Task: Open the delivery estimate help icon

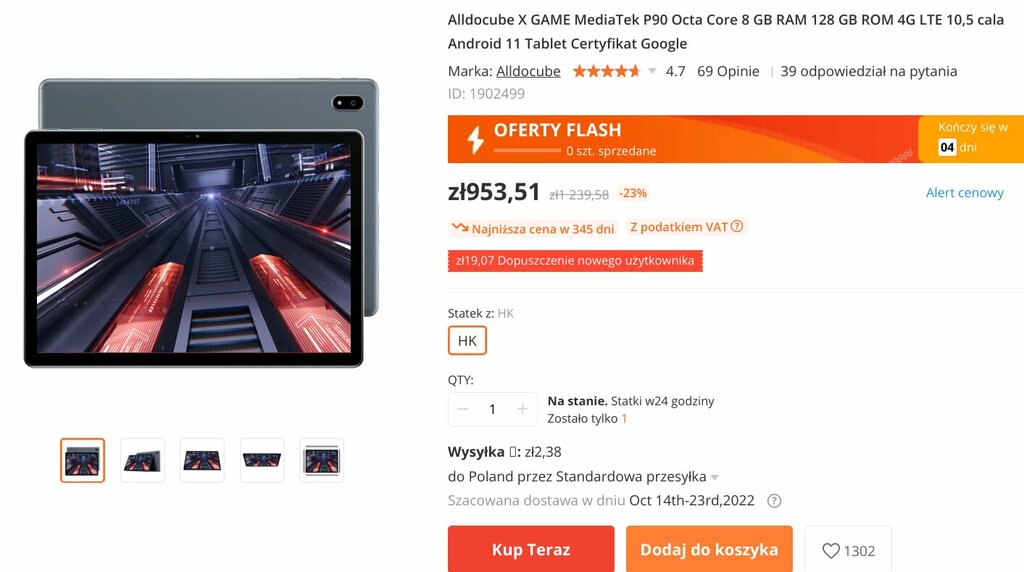Action: pos(774,501)
